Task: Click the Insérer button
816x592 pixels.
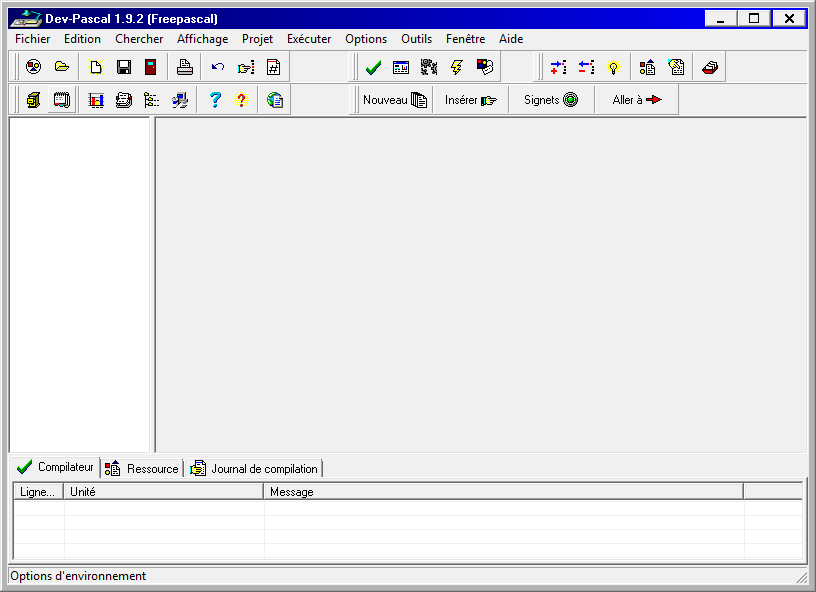Action: (x=470, y=100)
